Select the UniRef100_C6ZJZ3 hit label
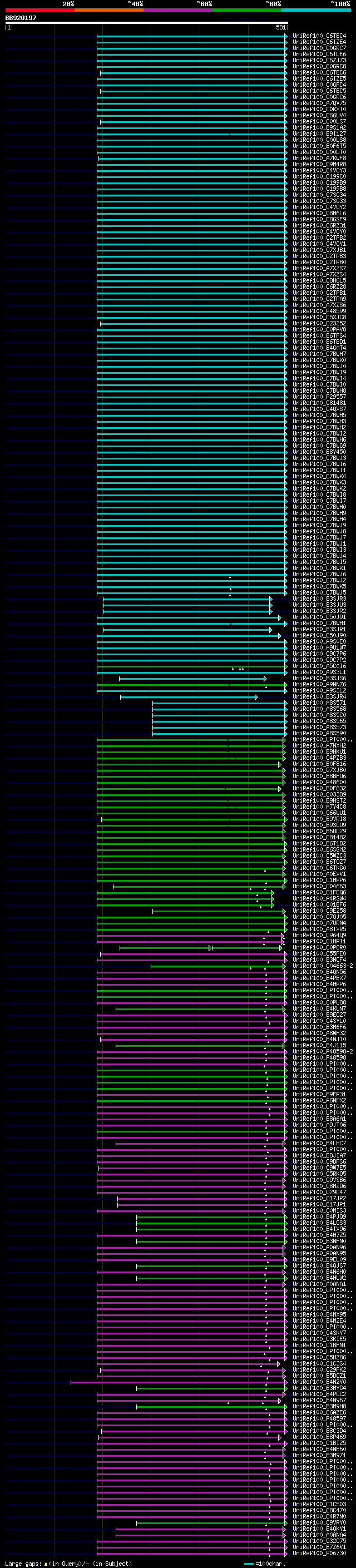 (319, 60)
